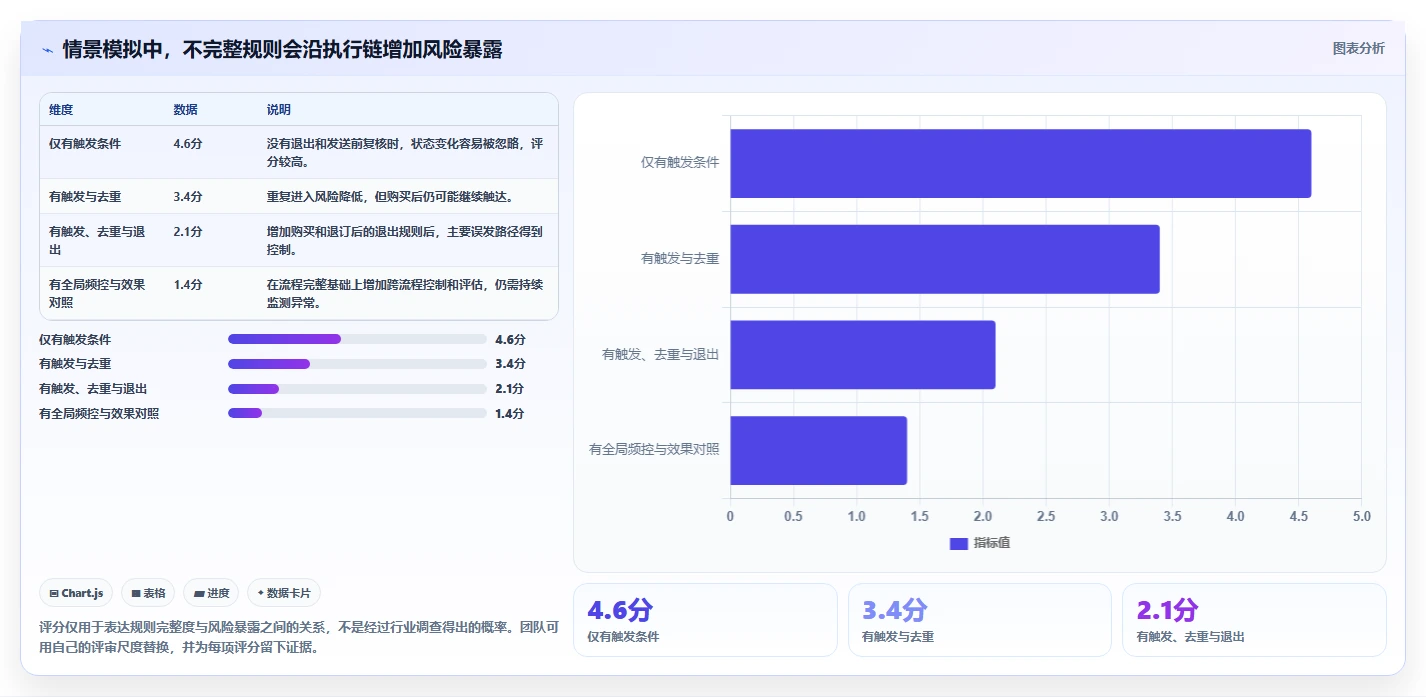
Task: Click the 5.0 x-axis tick label
Action: 1362,517
